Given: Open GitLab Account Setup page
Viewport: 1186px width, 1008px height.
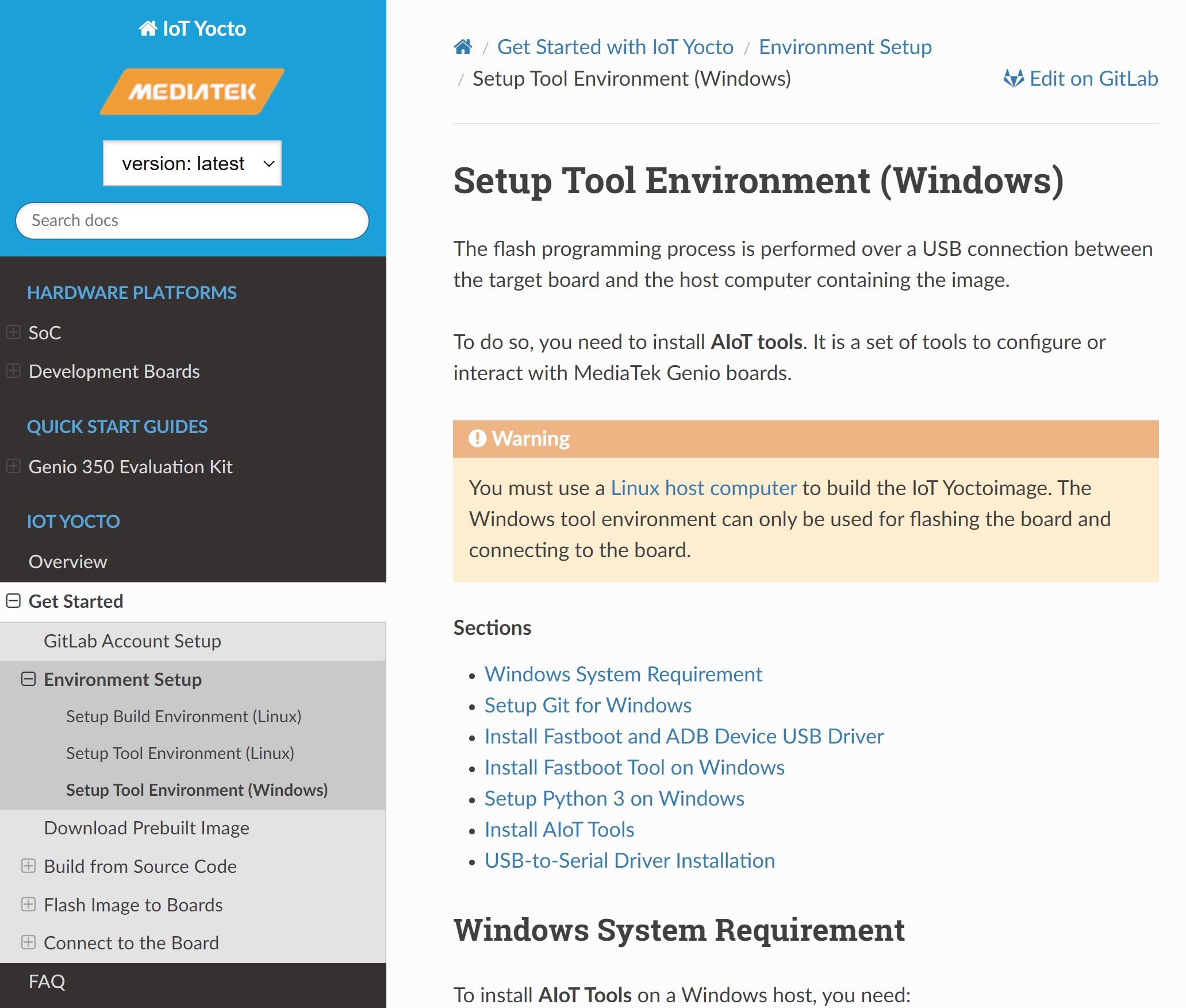Looking at the screenshot, I should tap(132, 641).
